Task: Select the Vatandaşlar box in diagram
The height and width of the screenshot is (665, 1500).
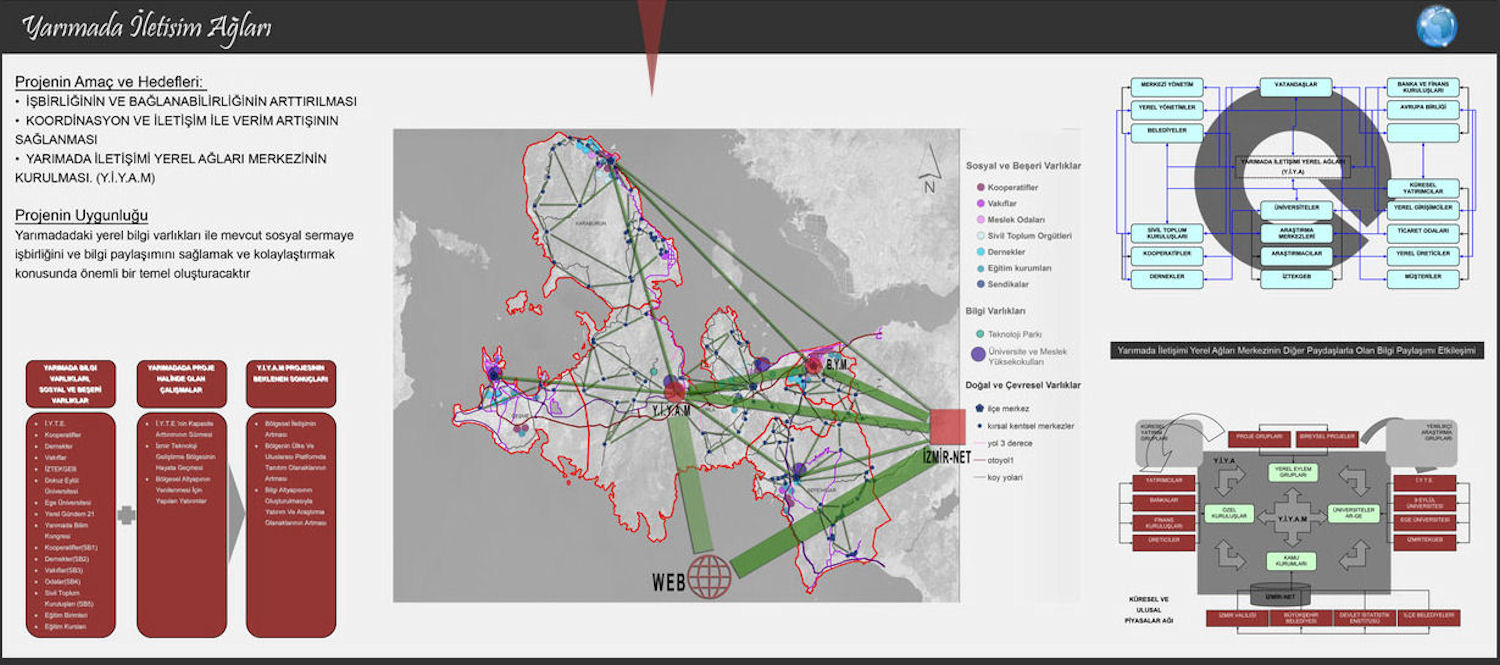Action: [1295, 87]
